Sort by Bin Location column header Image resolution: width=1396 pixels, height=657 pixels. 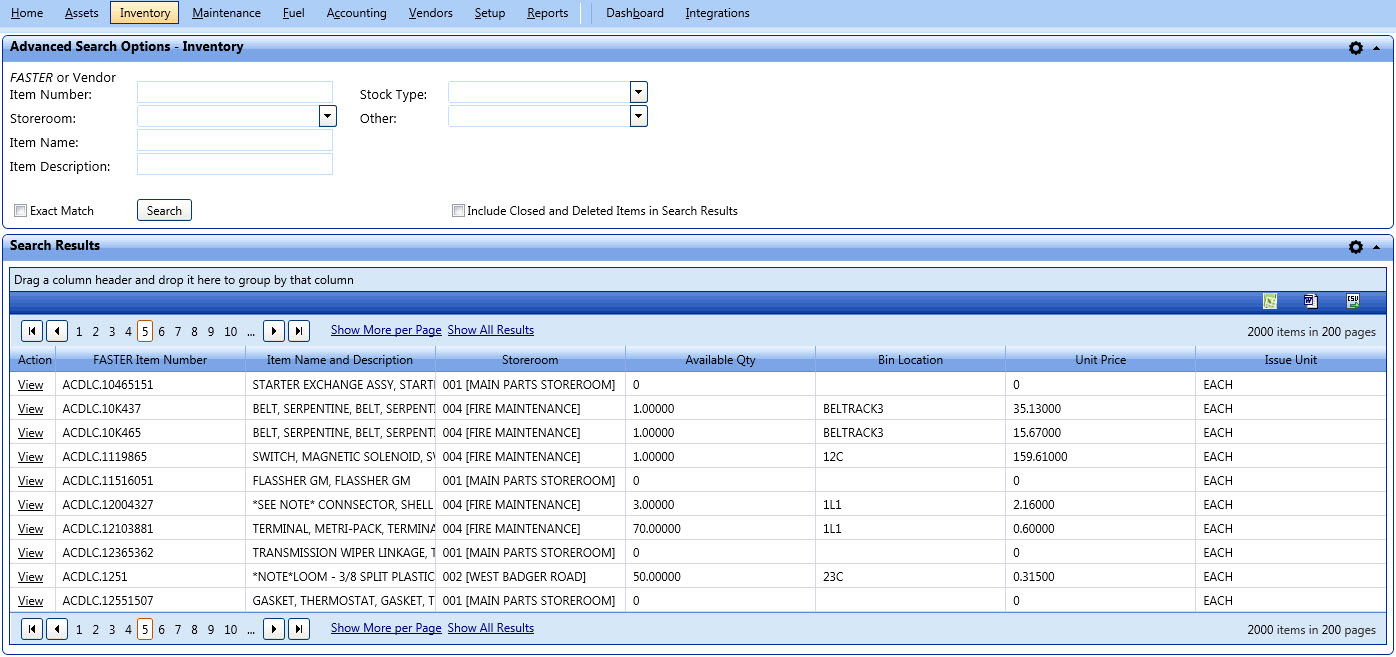(910, 360)
